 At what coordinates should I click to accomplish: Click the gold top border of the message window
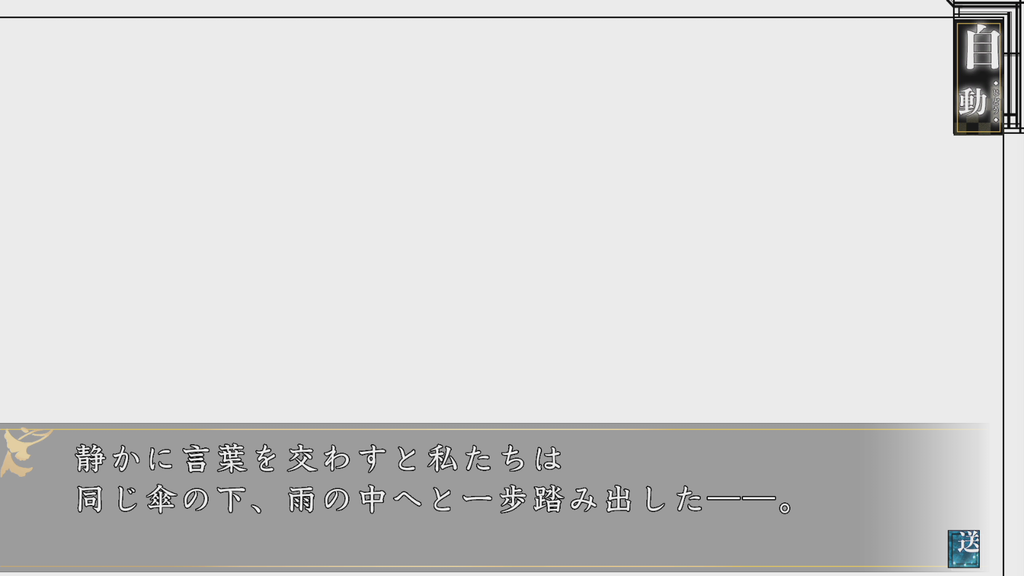pyautogui.click(x=496, y=429)
